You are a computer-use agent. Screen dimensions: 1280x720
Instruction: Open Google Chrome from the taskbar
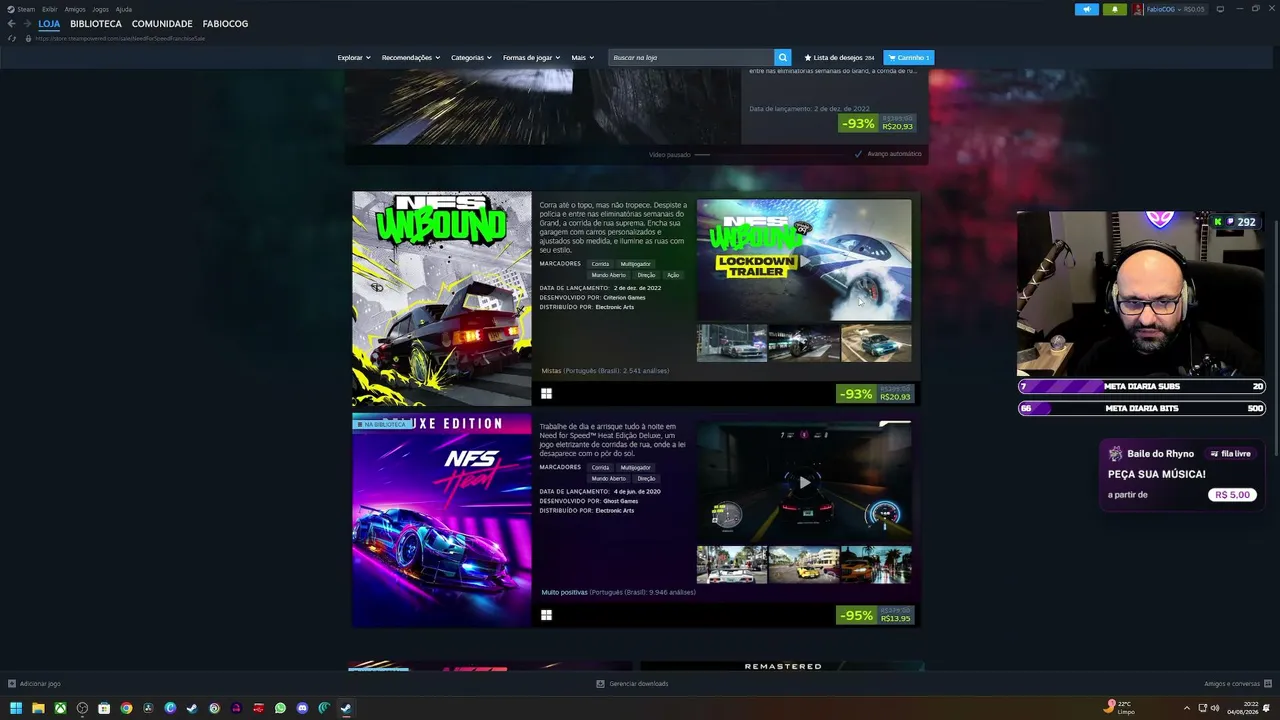pos(126,708)
